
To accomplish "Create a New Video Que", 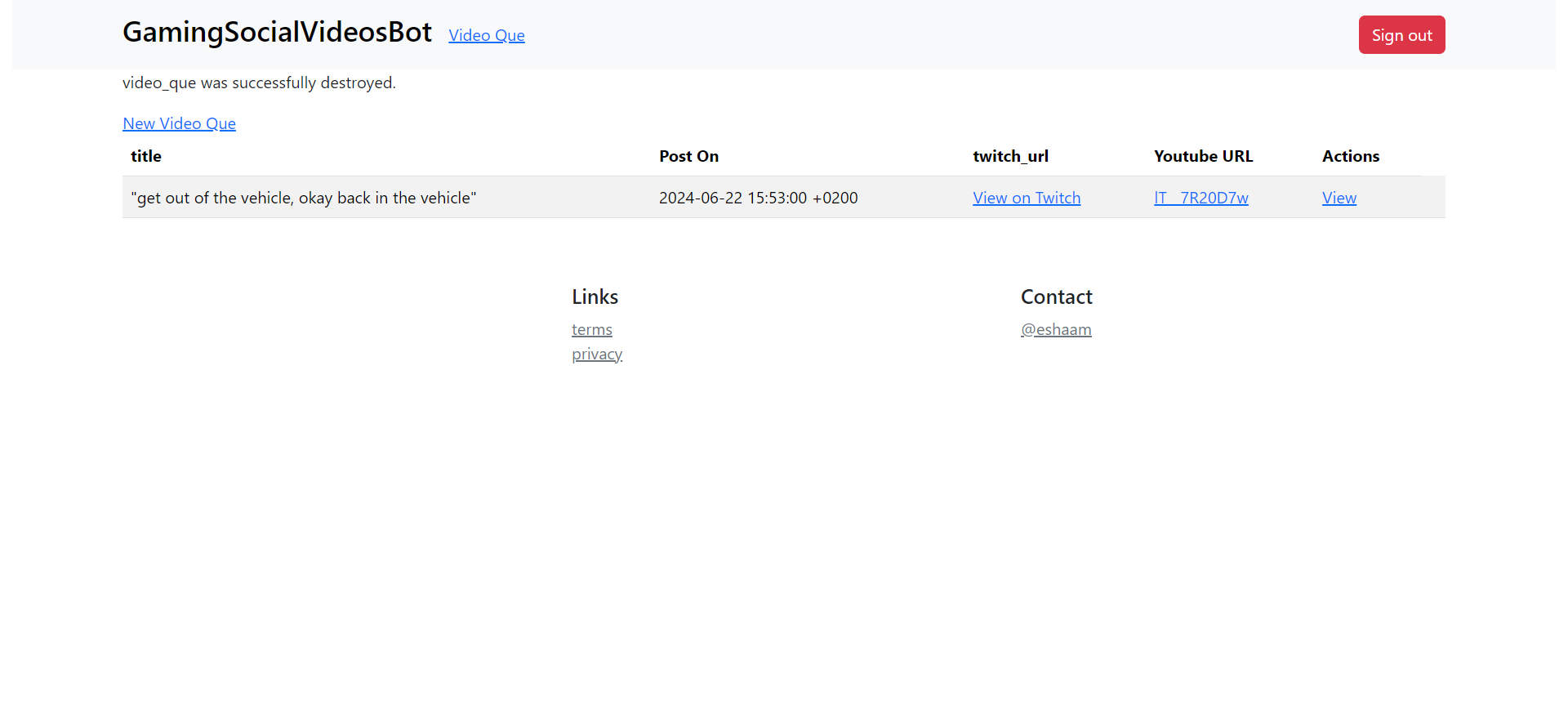I will 179,123.
